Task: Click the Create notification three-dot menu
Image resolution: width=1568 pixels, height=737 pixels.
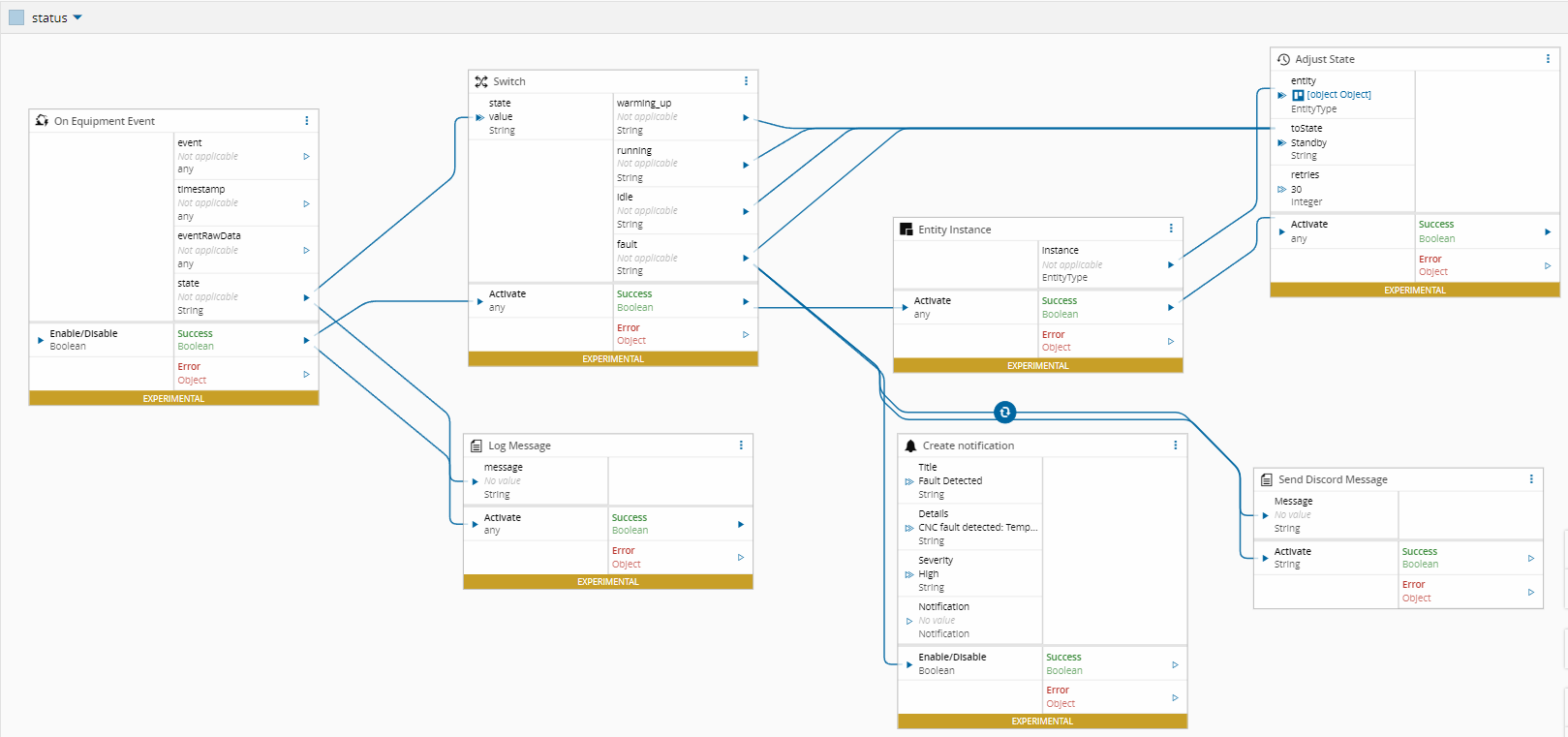Action: [1176, 445]
